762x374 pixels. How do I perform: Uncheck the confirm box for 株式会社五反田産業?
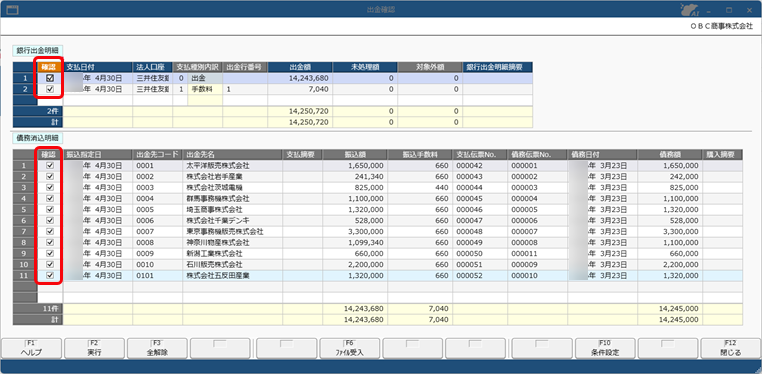click(50, 275)
